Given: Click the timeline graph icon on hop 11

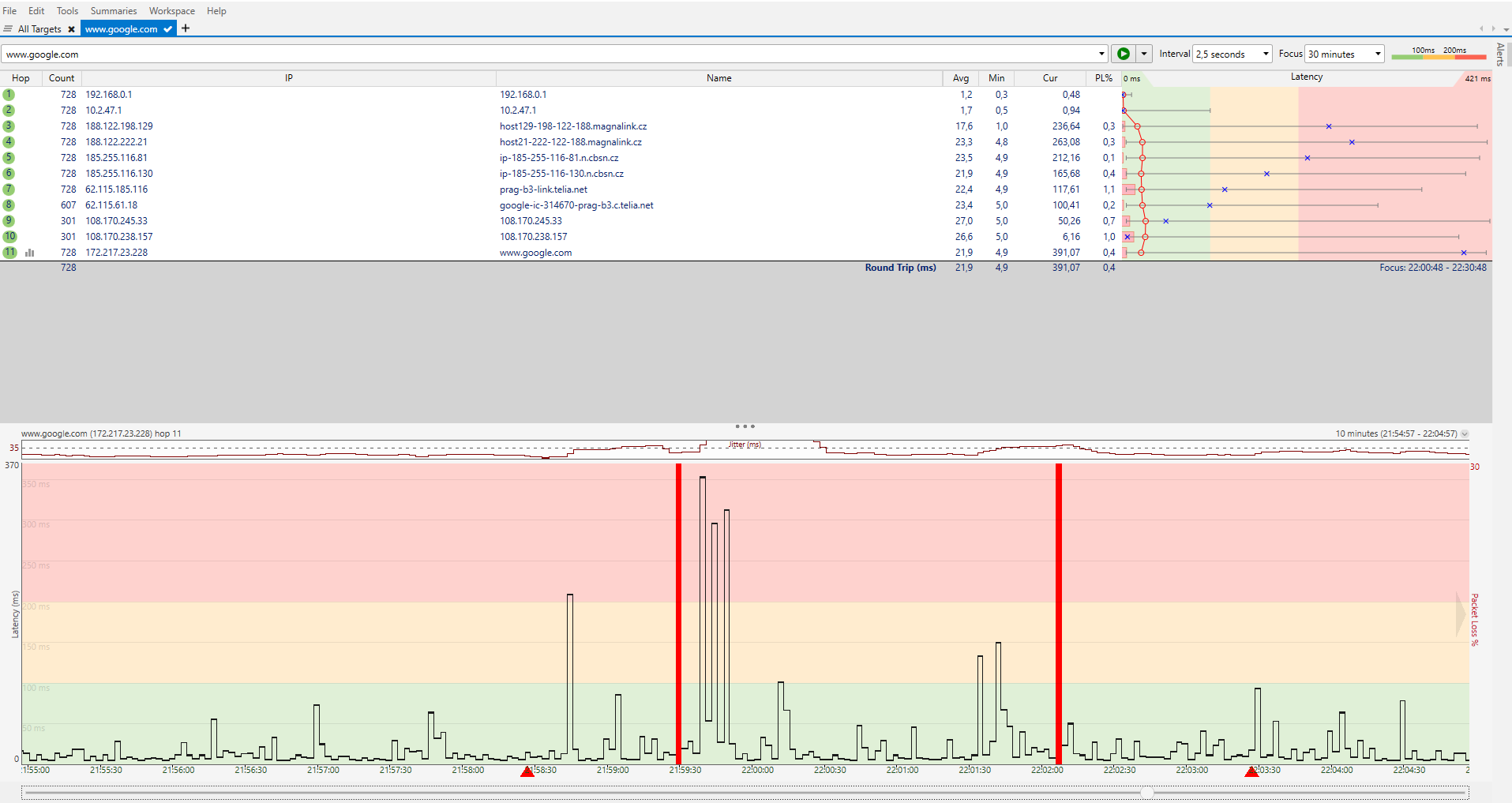Looking at the screenshot, I should [30, 253].
